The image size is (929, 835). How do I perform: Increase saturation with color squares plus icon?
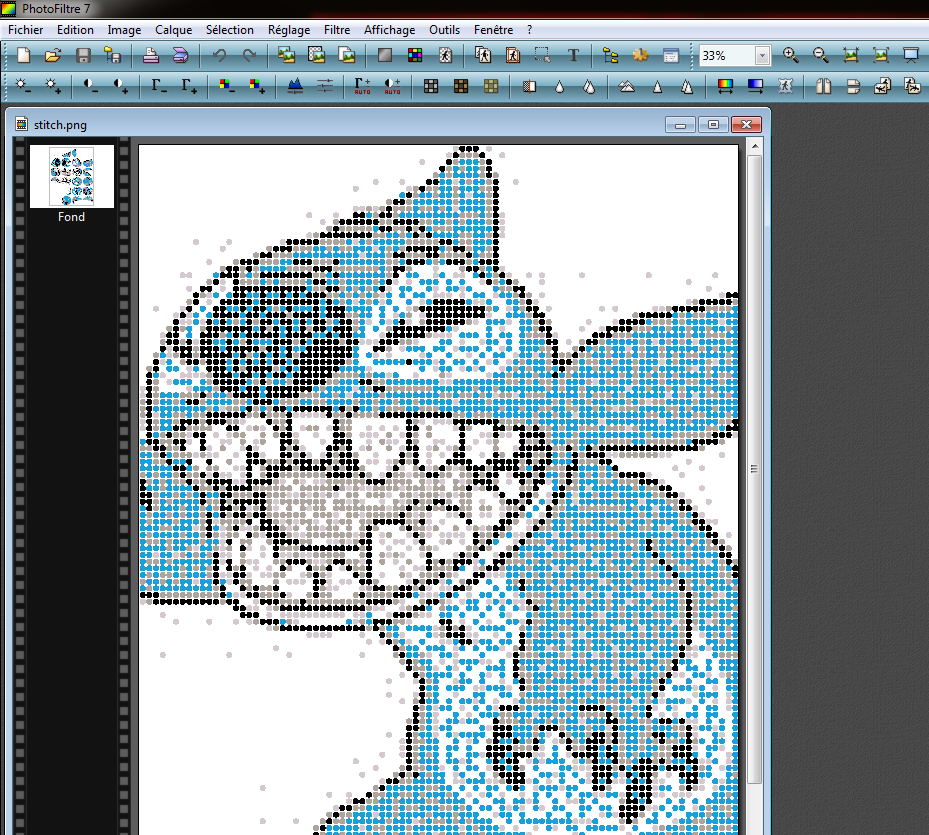point(257,87)
